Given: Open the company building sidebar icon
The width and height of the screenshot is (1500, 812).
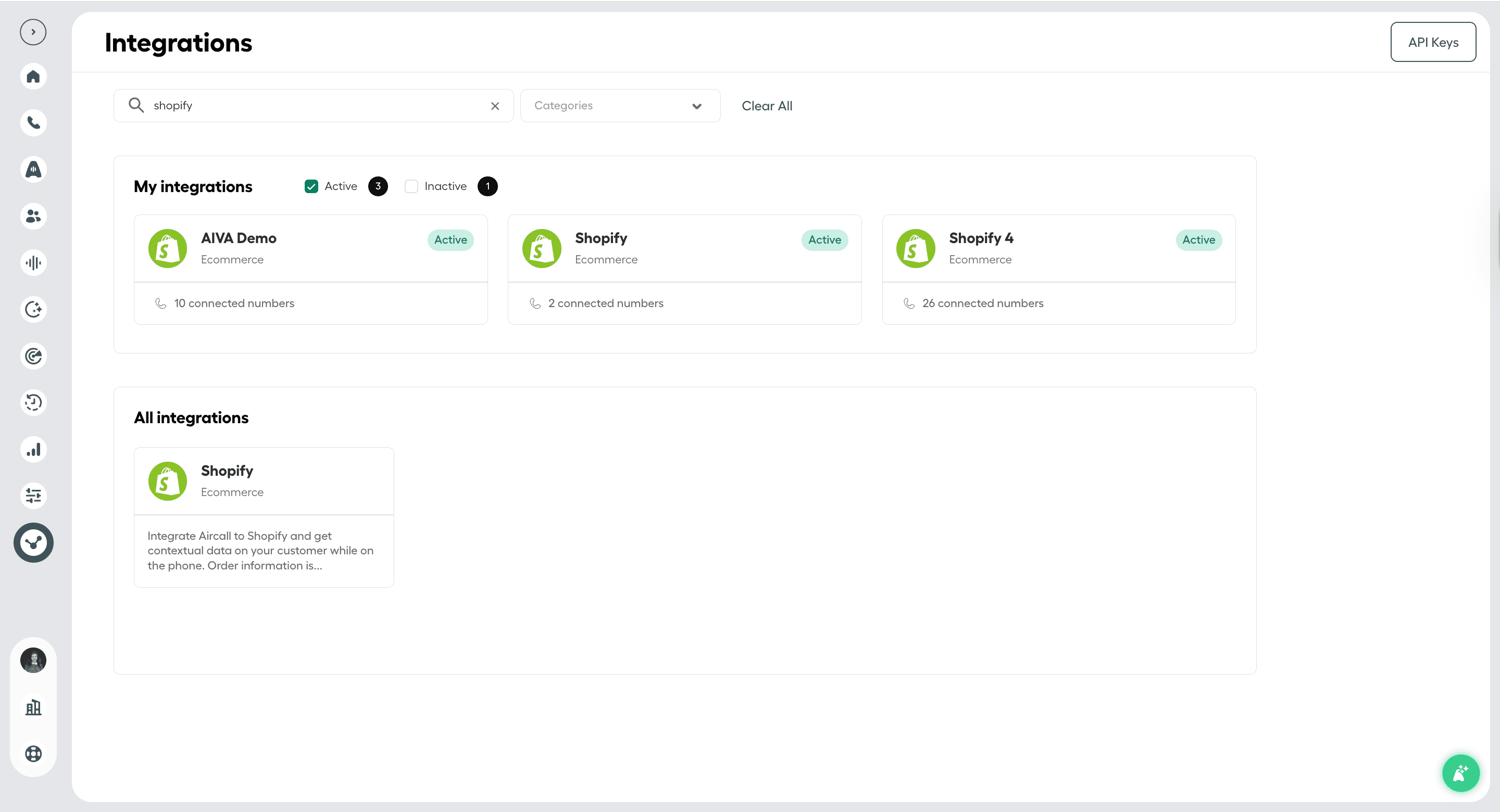Looking at the screenshot, I should [33, 707].
